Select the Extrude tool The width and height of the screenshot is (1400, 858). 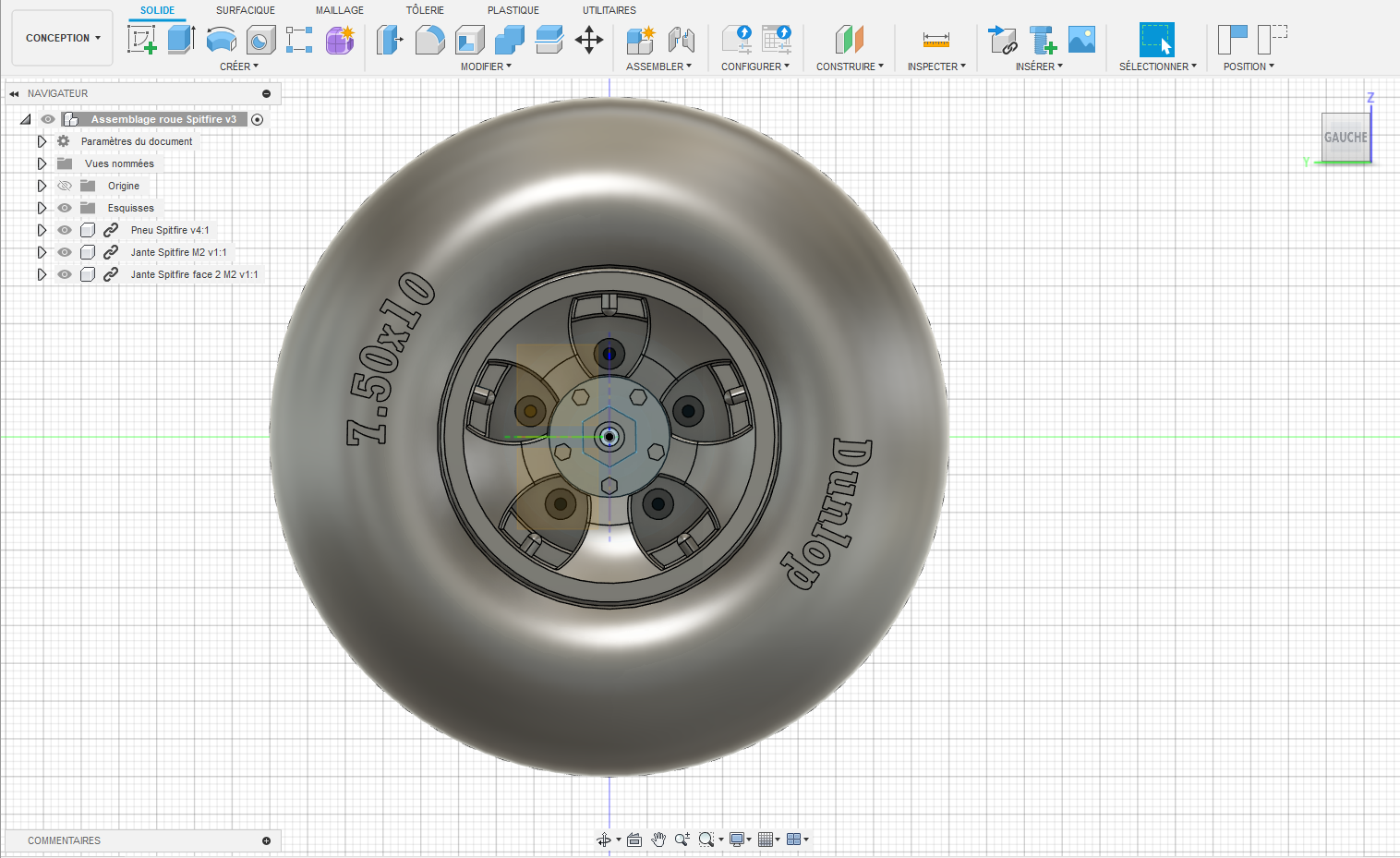click(x=181, y=40)
